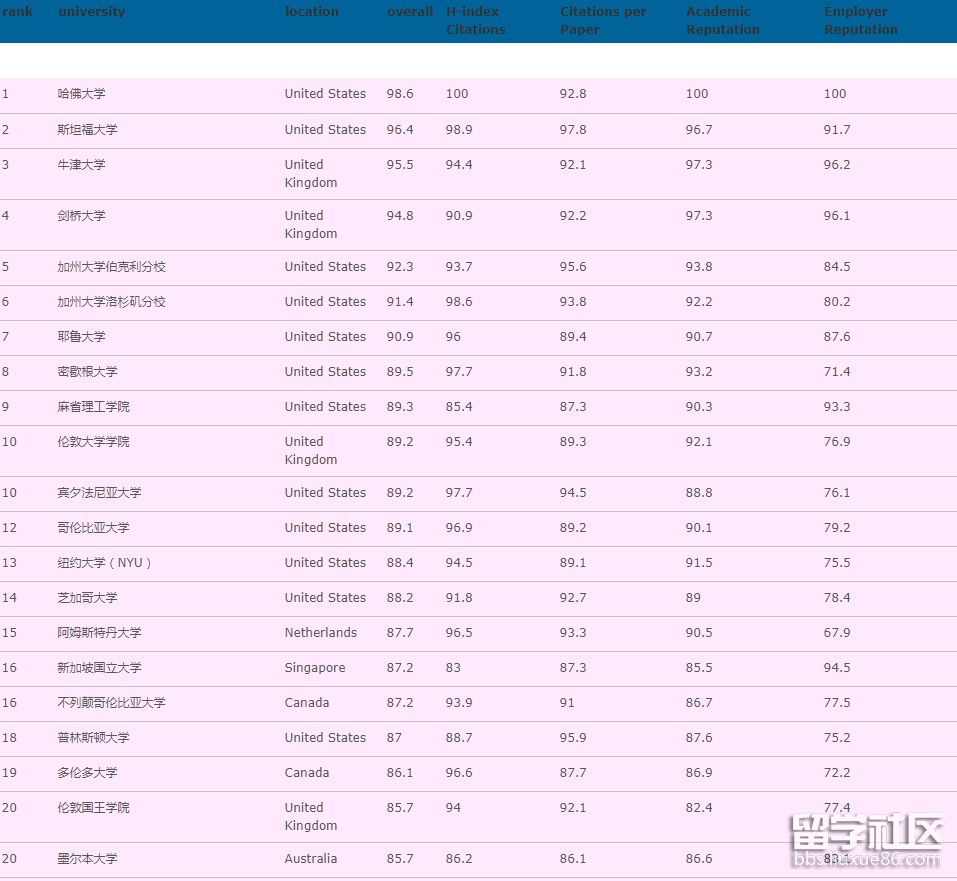Sort by H-index Citations column header
Image resolution: width=957 pixels, height=881 pixels.
(475, 20)
